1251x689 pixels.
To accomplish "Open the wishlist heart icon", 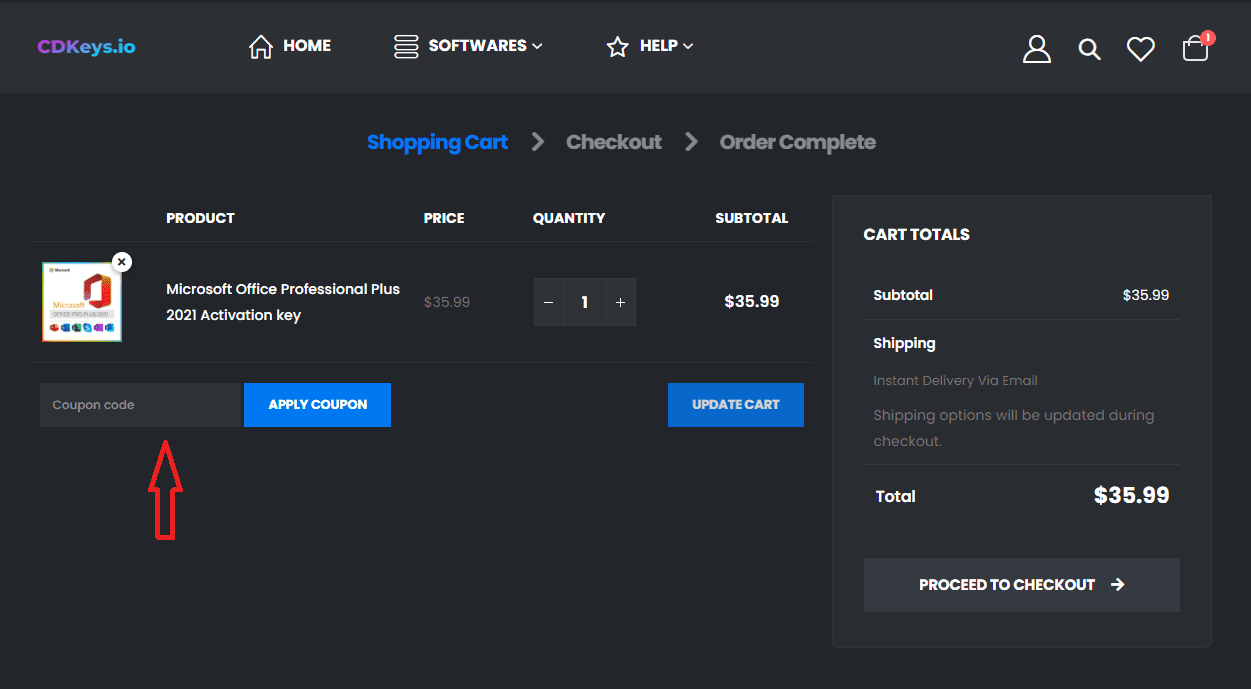I will click(x=1141, y=49).
